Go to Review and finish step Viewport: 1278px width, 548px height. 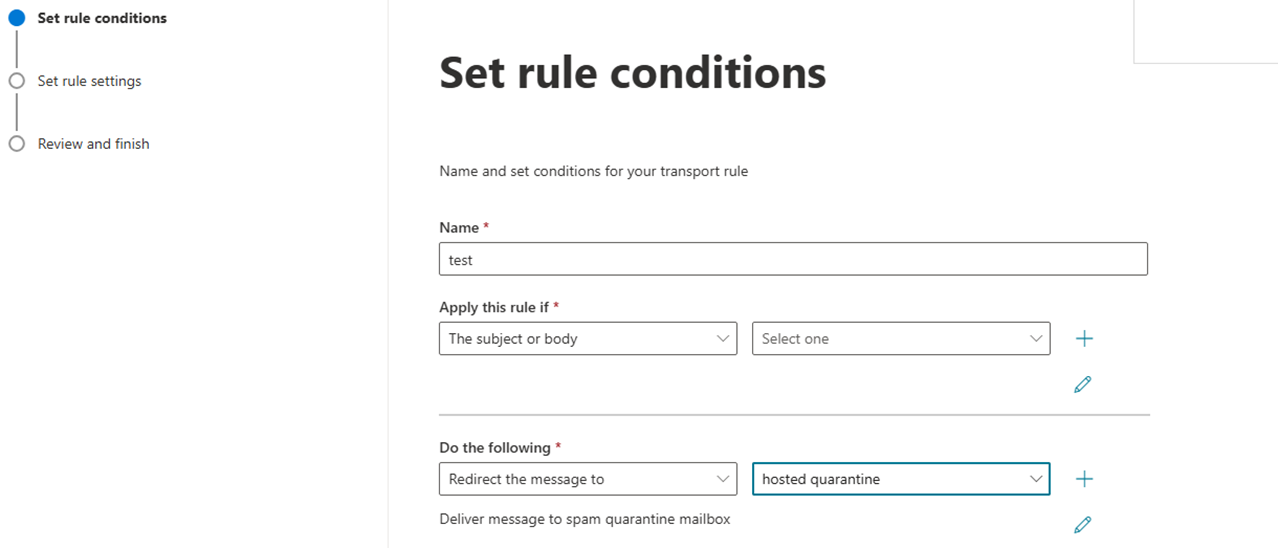tap(93, 144)
